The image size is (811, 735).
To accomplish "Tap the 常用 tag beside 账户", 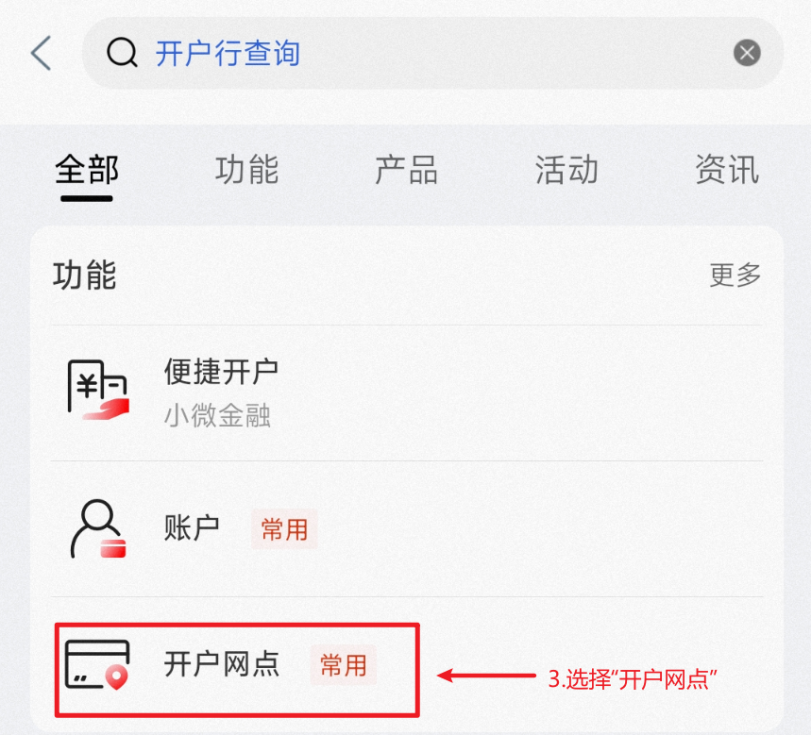I will click(284, 529).
